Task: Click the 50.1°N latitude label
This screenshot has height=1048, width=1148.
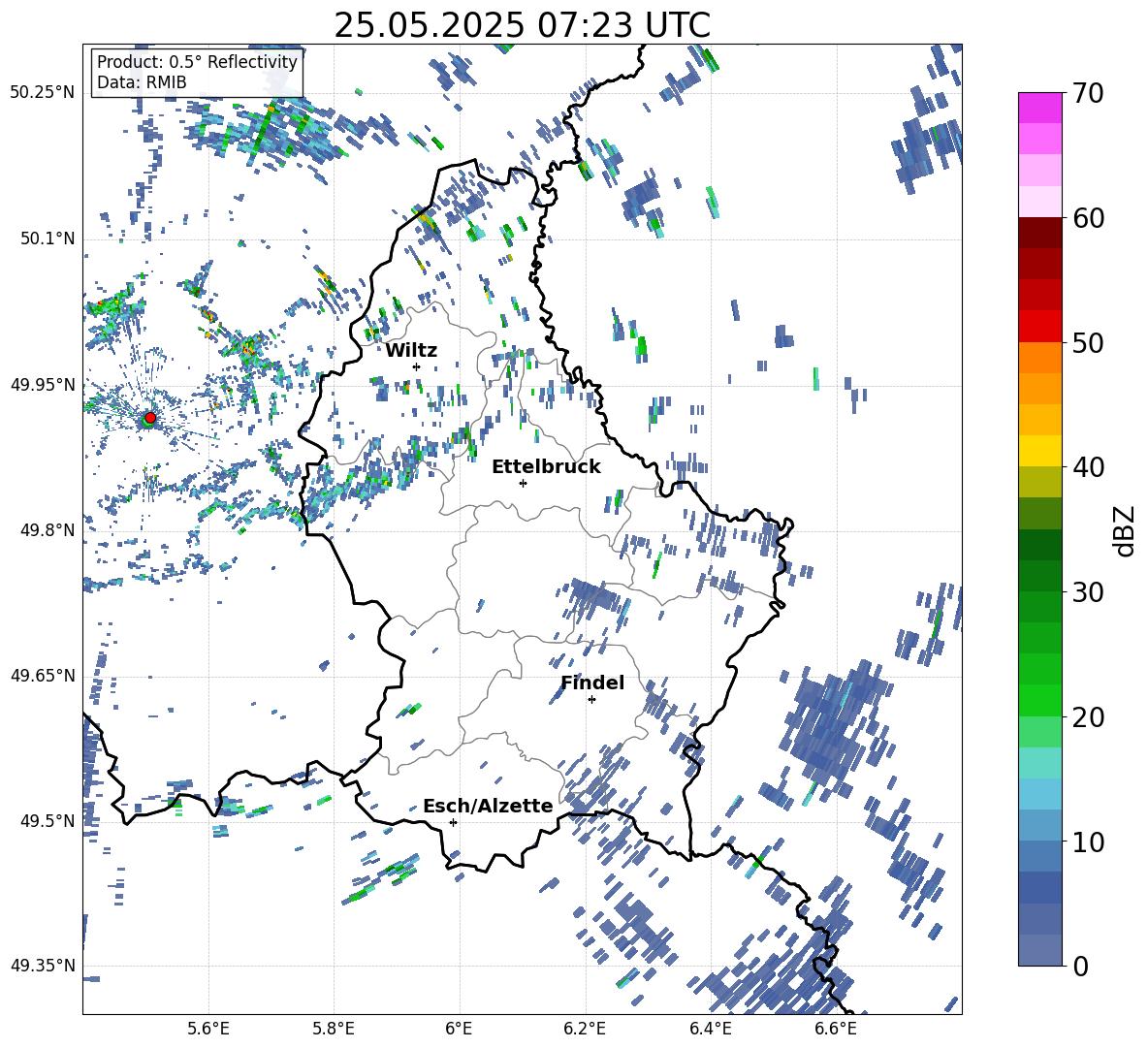Action: (x=47, y=238)
